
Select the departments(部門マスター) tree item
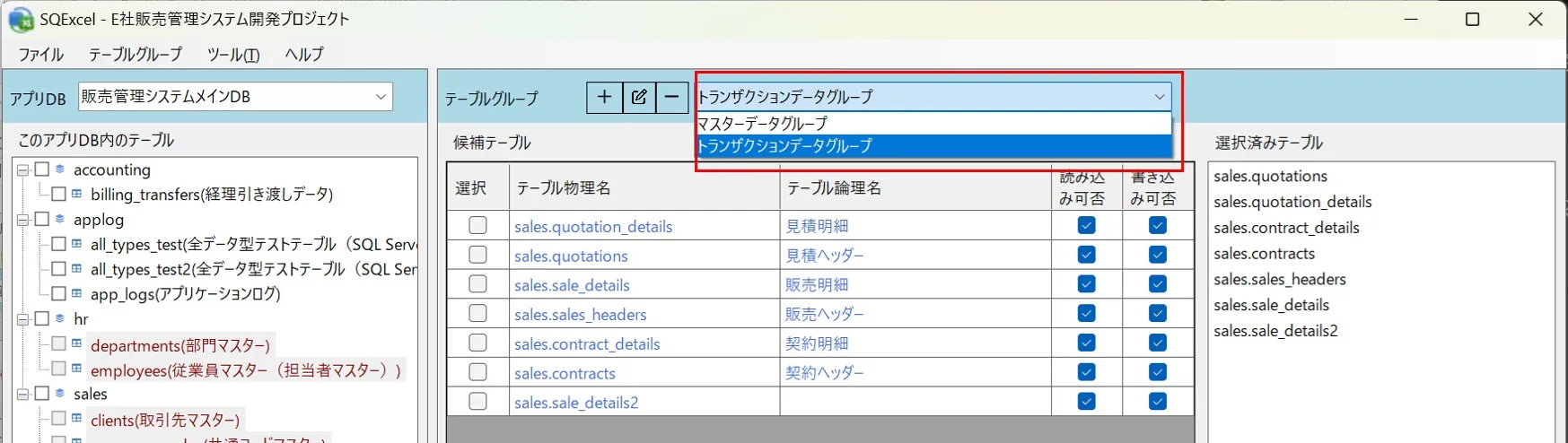coord(180,345)
